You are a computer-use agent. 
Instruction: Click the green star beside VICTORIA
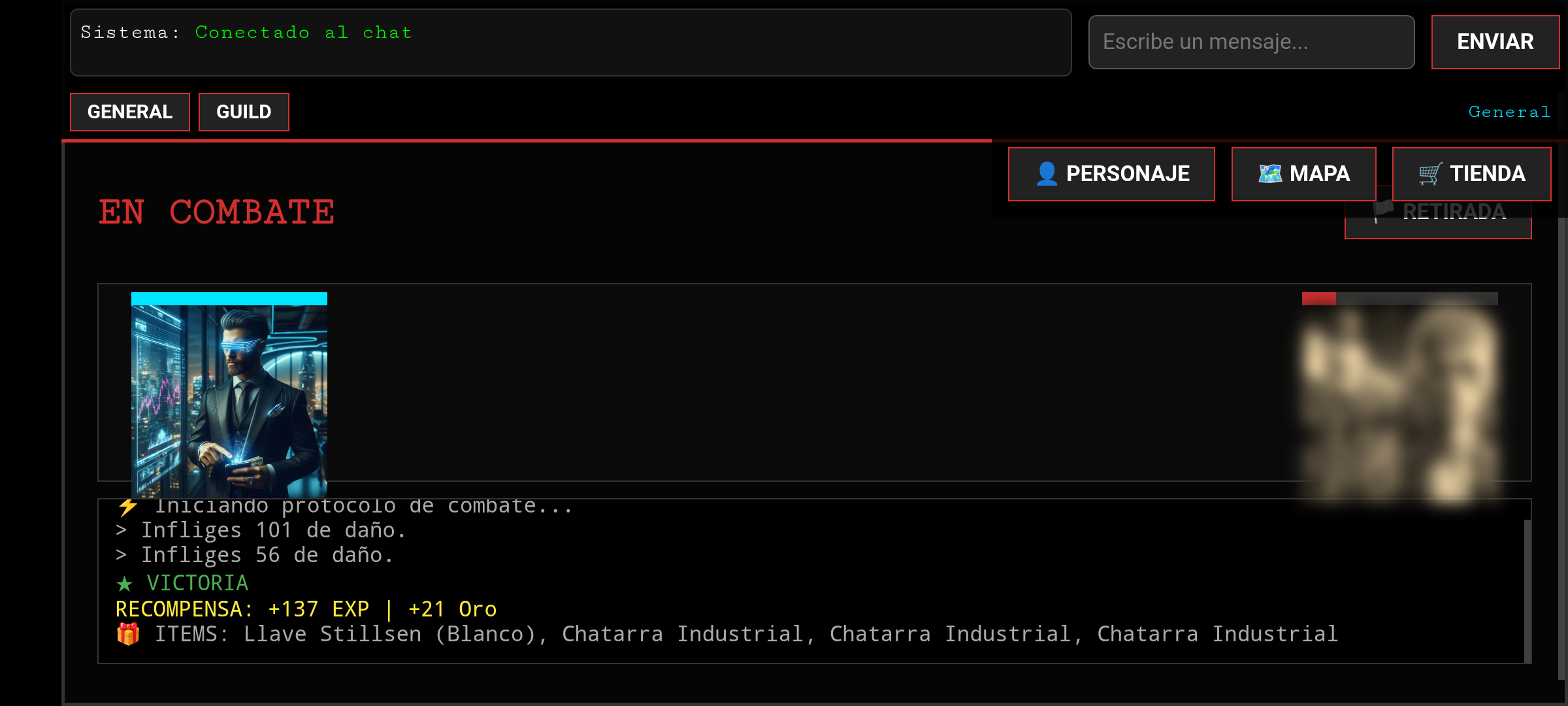tap(124, 583)
